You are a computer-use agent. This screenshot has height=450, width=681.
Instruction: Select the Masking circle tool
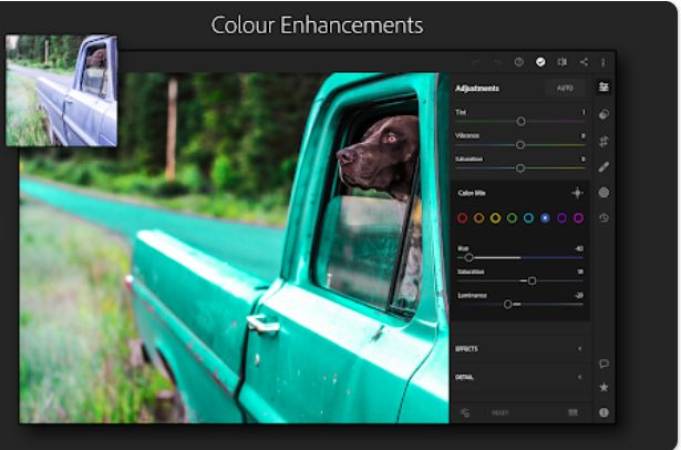tap(604, 192)
